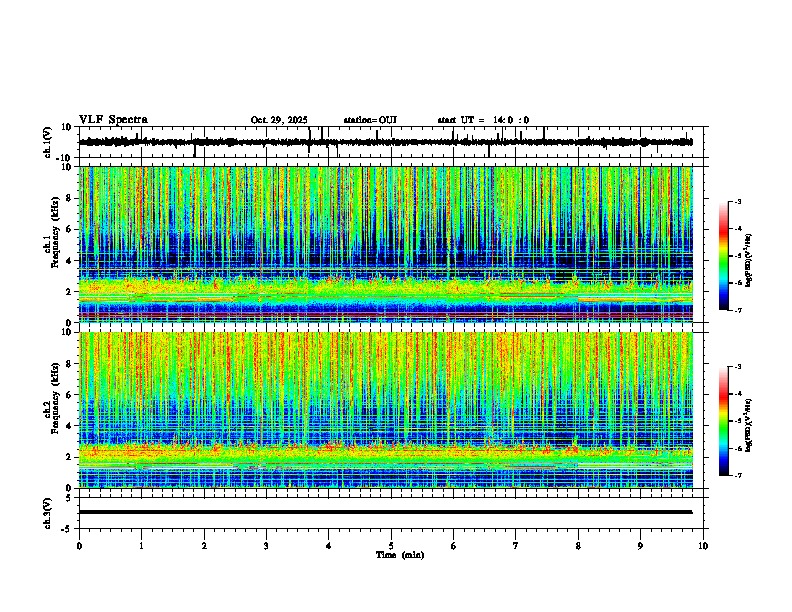Click the "5" tick on ch.3(V) axis
The image size is (792, 612).
coord(70,498)
